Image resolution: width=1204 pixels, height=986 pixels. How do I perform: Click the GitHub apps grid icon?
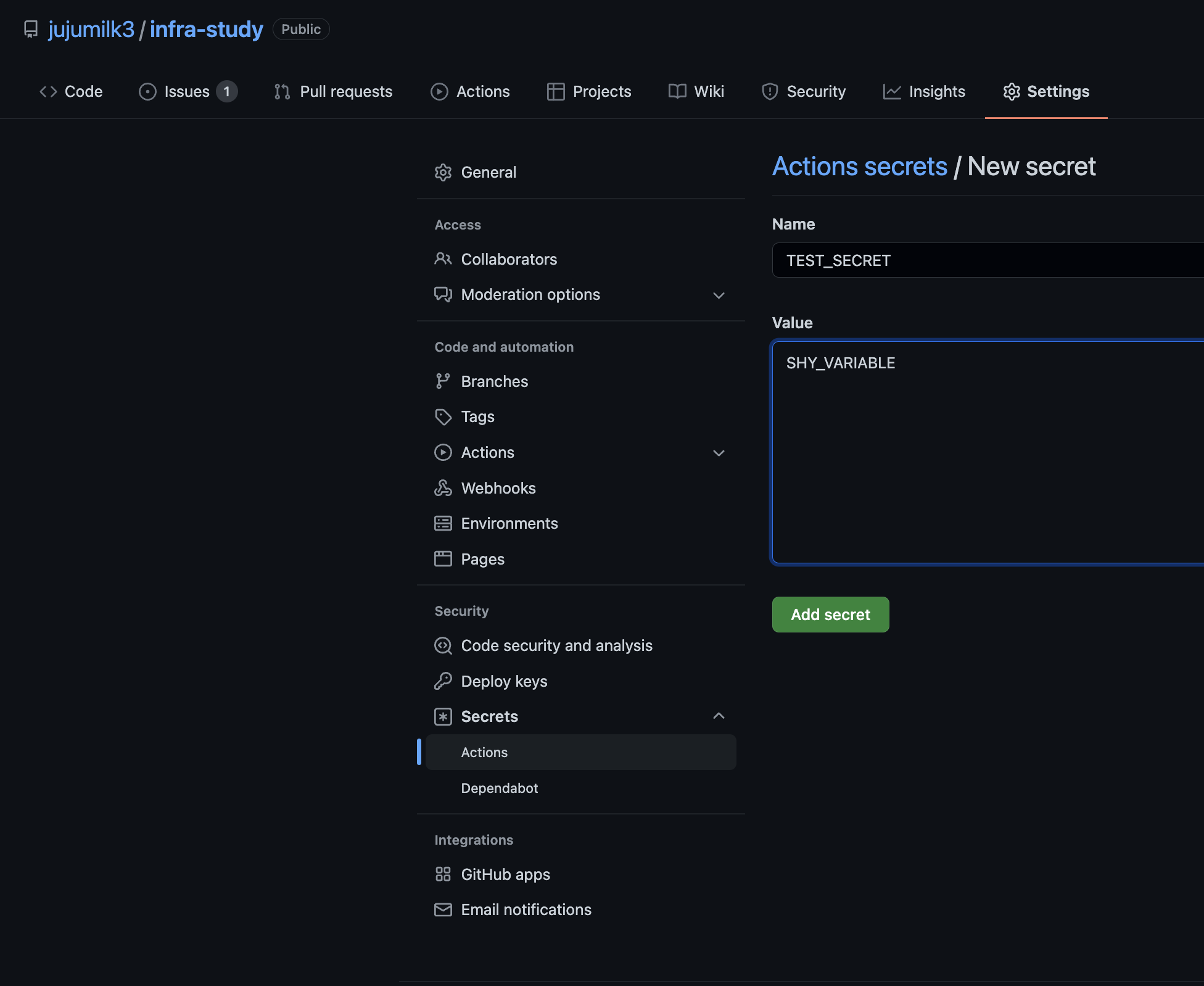click(443, 874)
